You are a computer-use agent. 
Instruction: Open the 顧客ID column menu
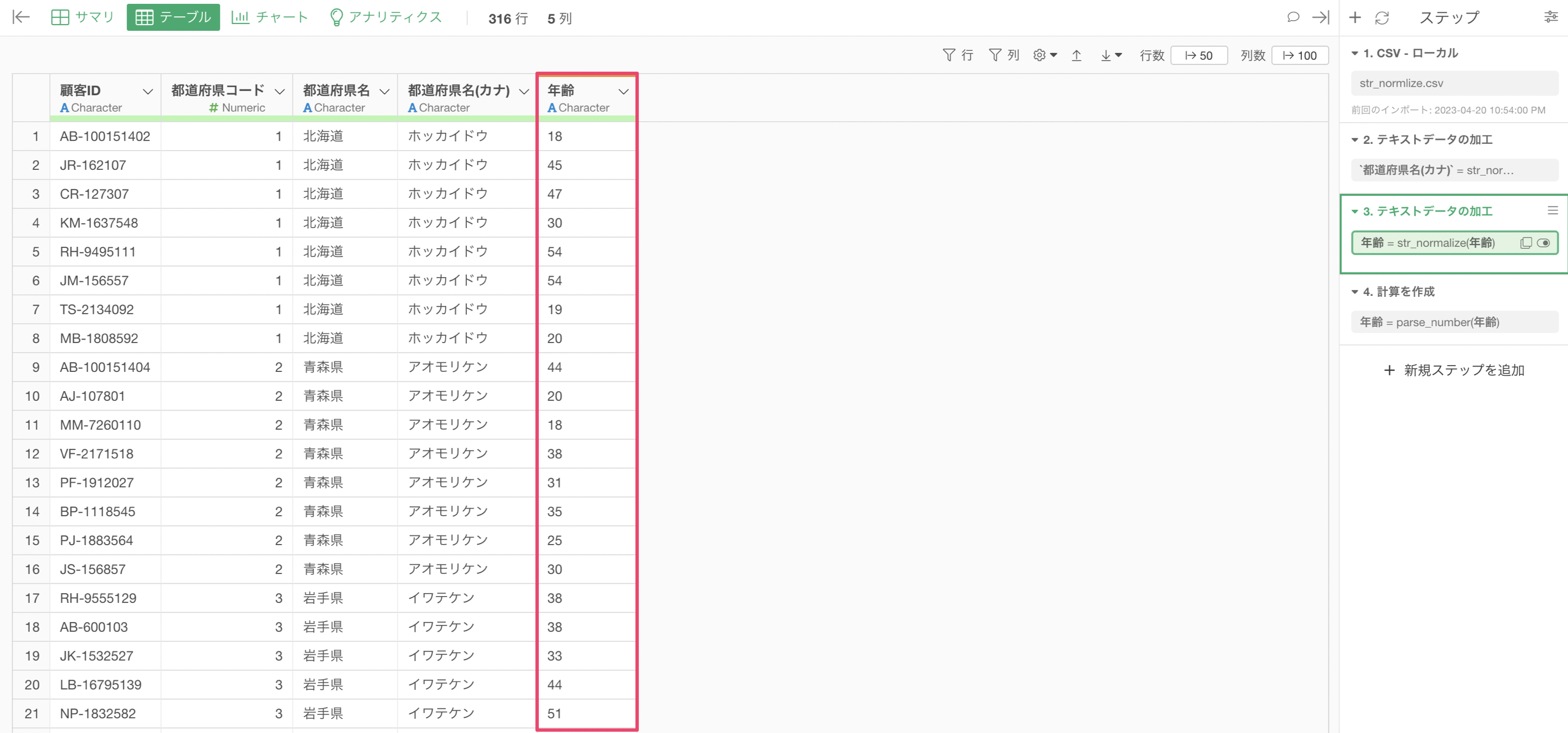147,92
